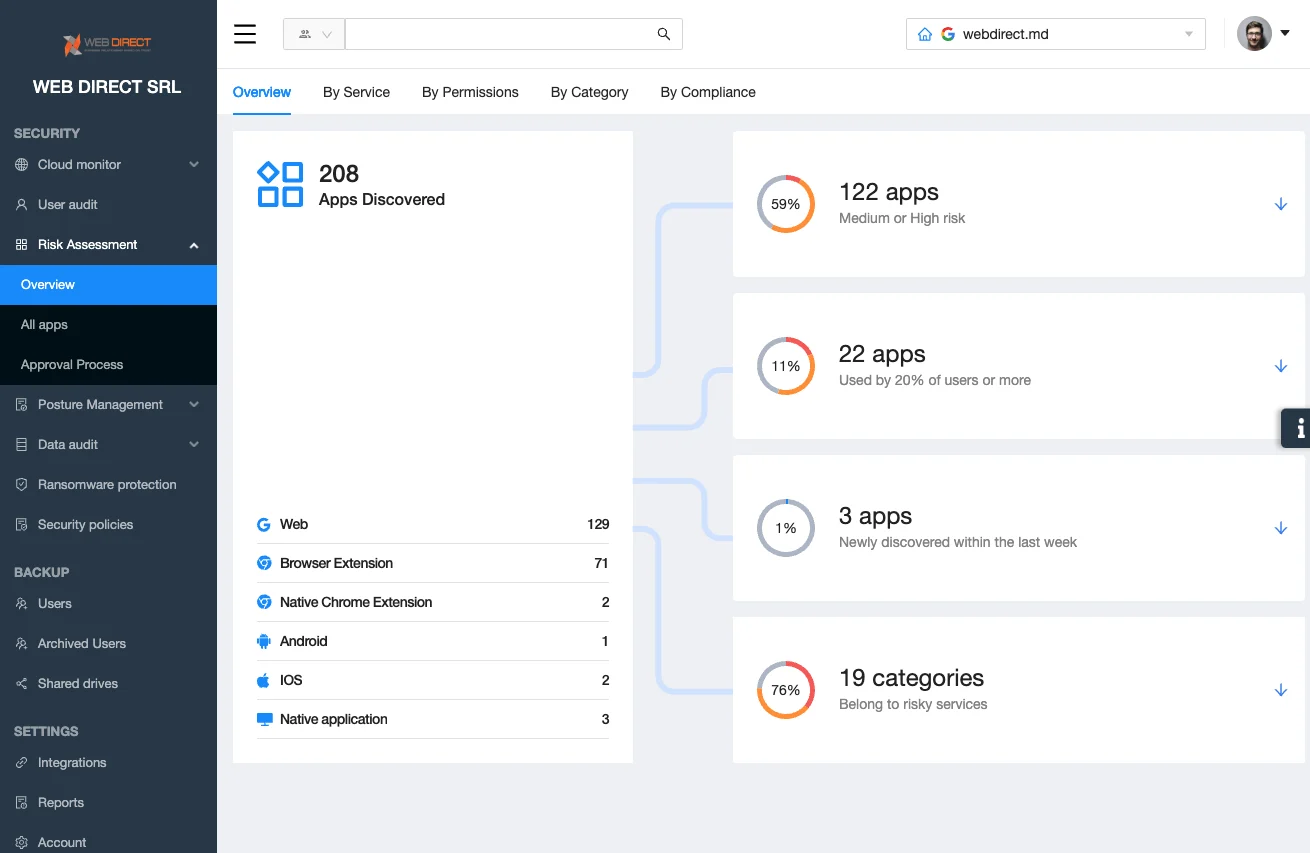Expand the 122 apps card arrow
Viewport: 1310px width, 853px height.
coord(1281,204)
